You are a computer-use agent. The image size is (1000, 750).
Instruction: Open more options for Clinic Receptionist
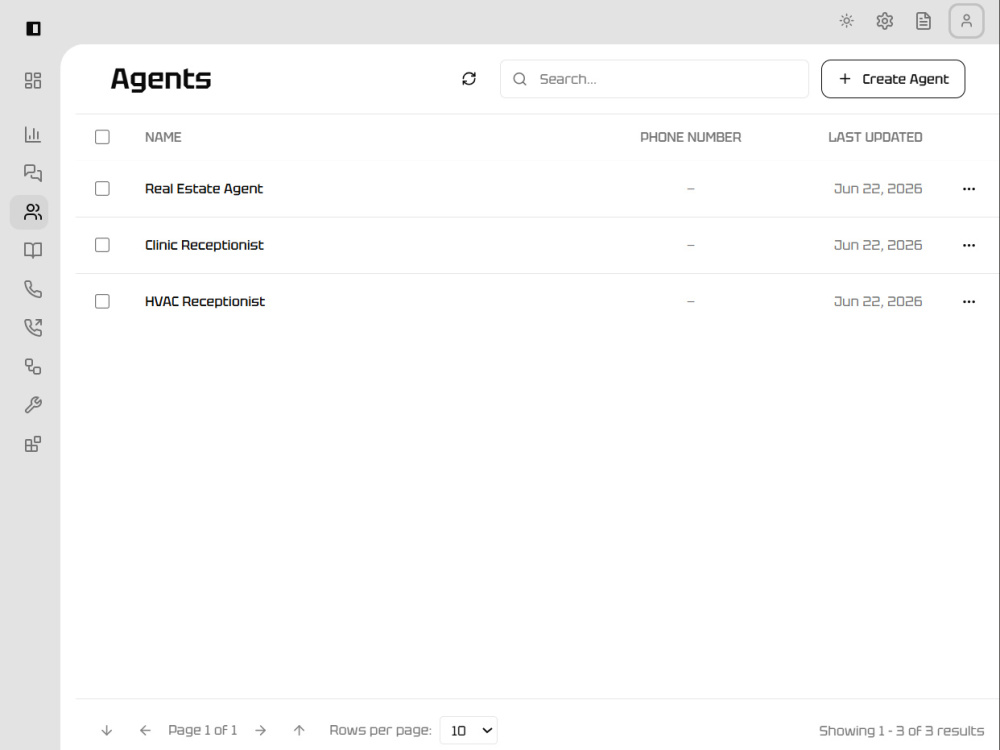[969, 245]
